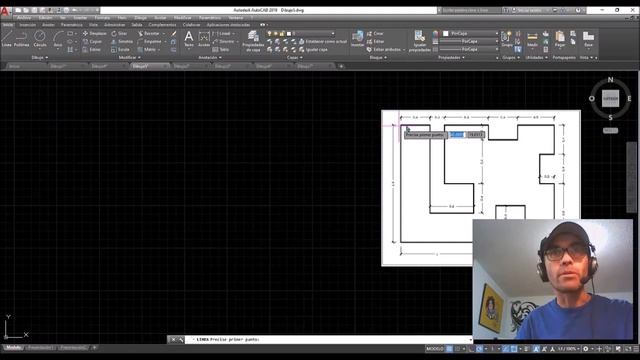This screenshot has height=360, width=640.
Task: Expand the Modificar panel
Action: [x=129, y=58]
